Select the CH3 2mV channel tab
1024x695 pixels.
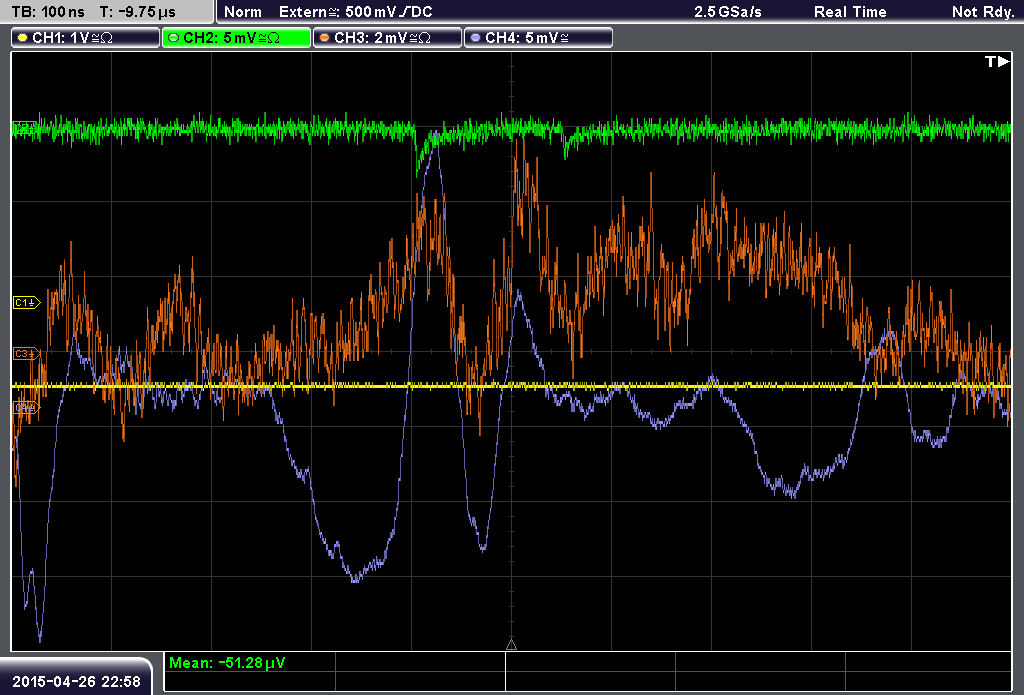point(387,38)
